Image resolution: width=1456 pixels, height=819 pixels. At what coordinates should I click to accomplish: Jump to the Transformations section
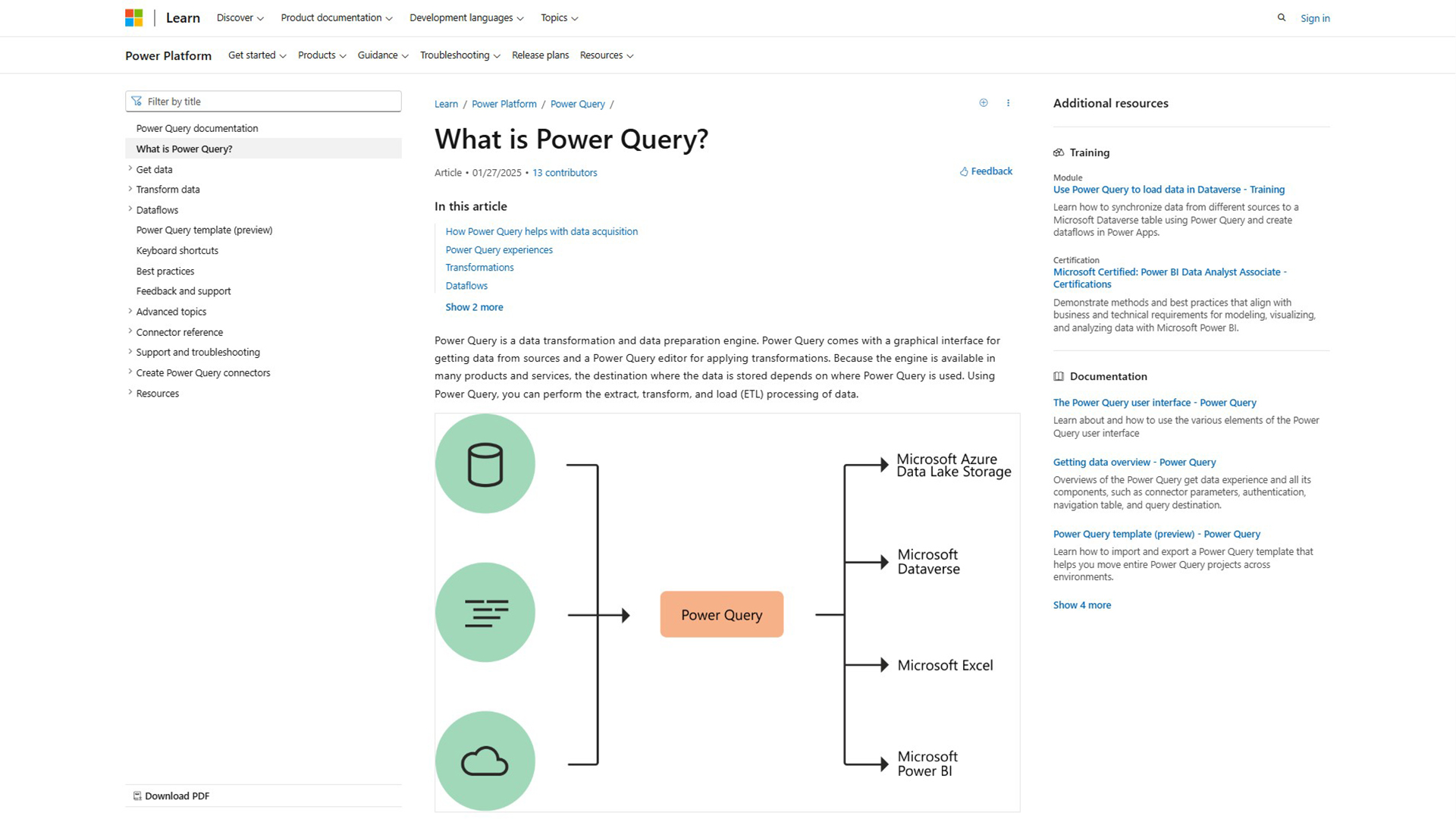pyautogui.click(x=479, y=268)
